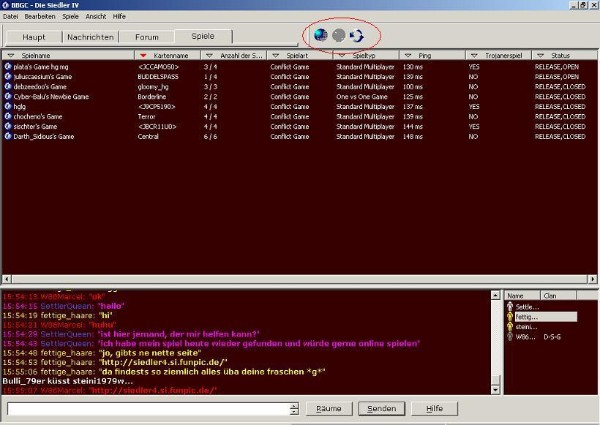Click player icon next to Settle... user
This screenshot has width=600, height=425.
coord(510,306)
